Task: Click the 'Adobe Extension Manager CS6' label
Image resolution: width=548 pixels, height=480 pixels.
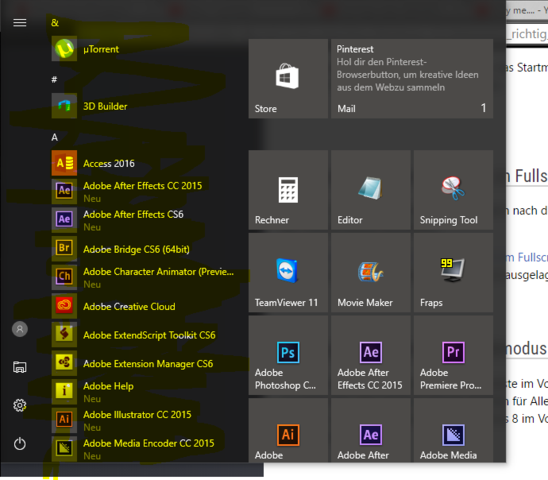Action: pyautogui.click(x=148, y=364)
